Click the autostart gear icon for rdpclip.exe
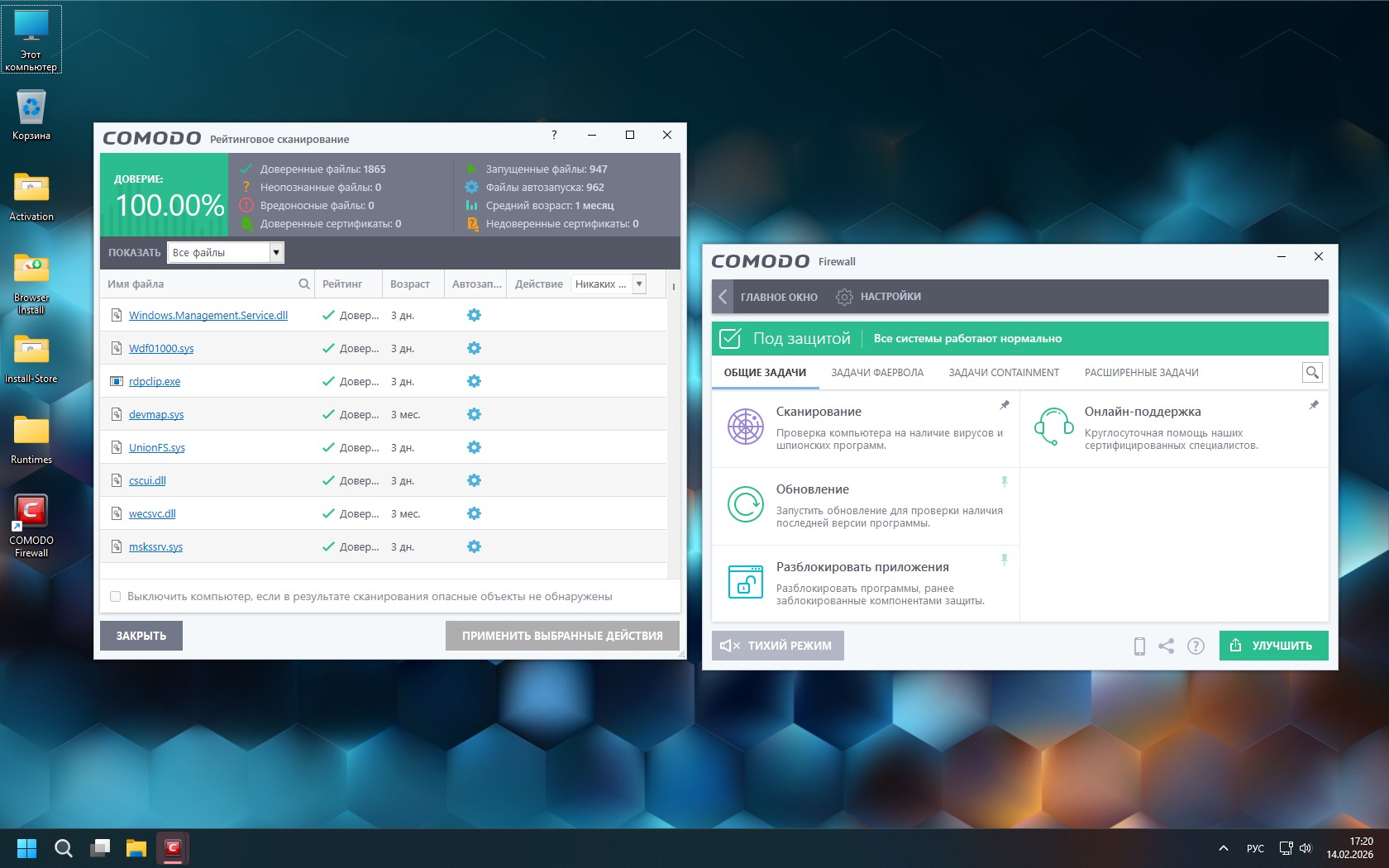Screen dimensions: 1389x868 (x=474, y=381)
